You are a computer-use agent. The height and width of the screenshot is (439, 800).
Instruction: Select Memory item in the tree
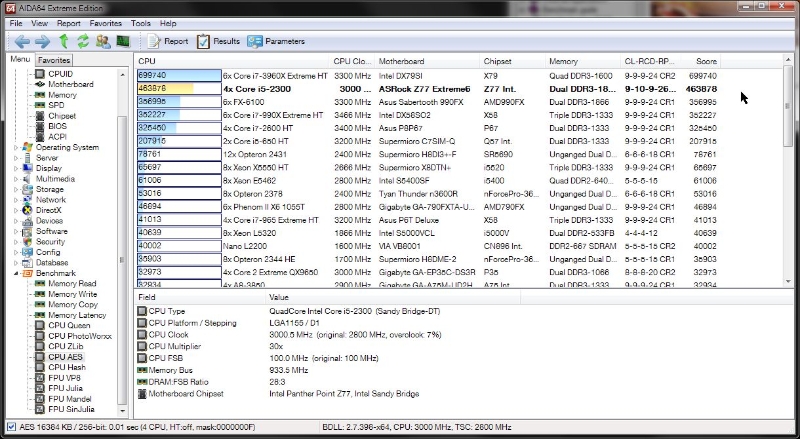62,95
